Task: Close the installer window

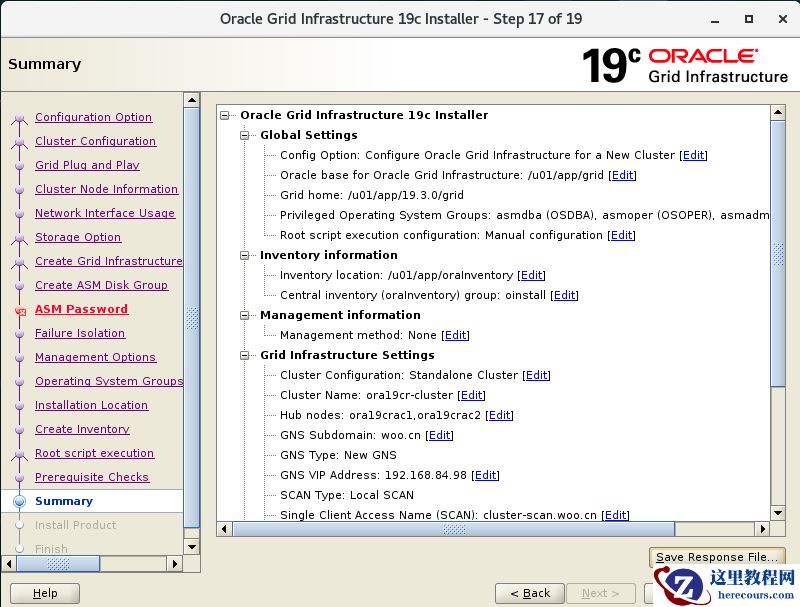Action: (783, 19)
